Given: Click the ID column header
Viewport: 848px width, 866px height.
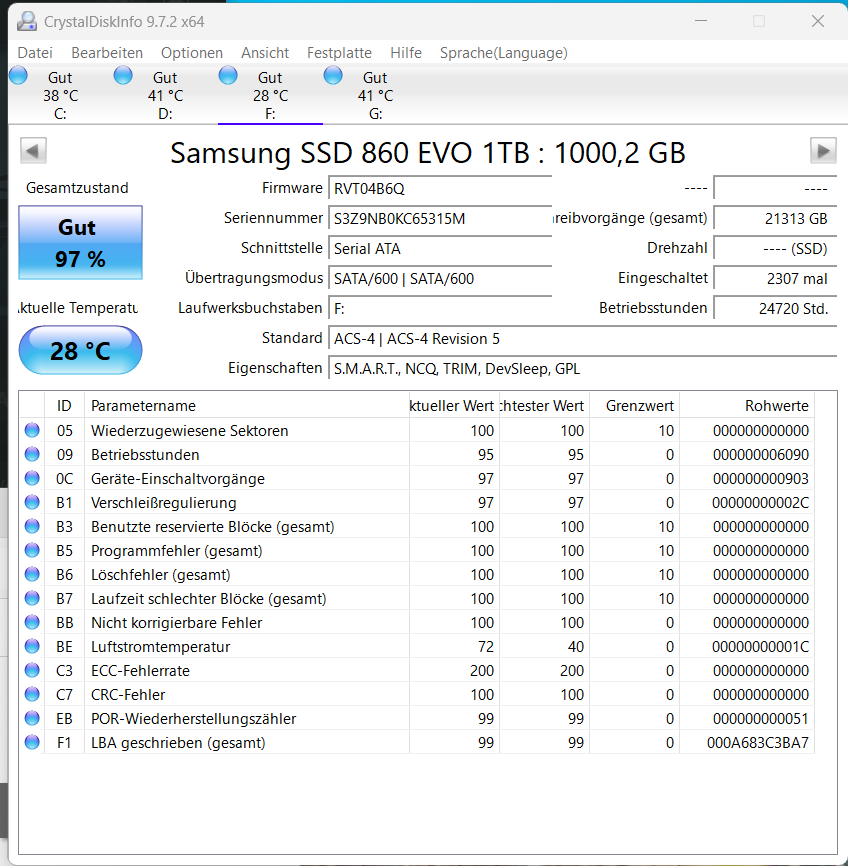Looking at the screenshot, I should 64,406.
